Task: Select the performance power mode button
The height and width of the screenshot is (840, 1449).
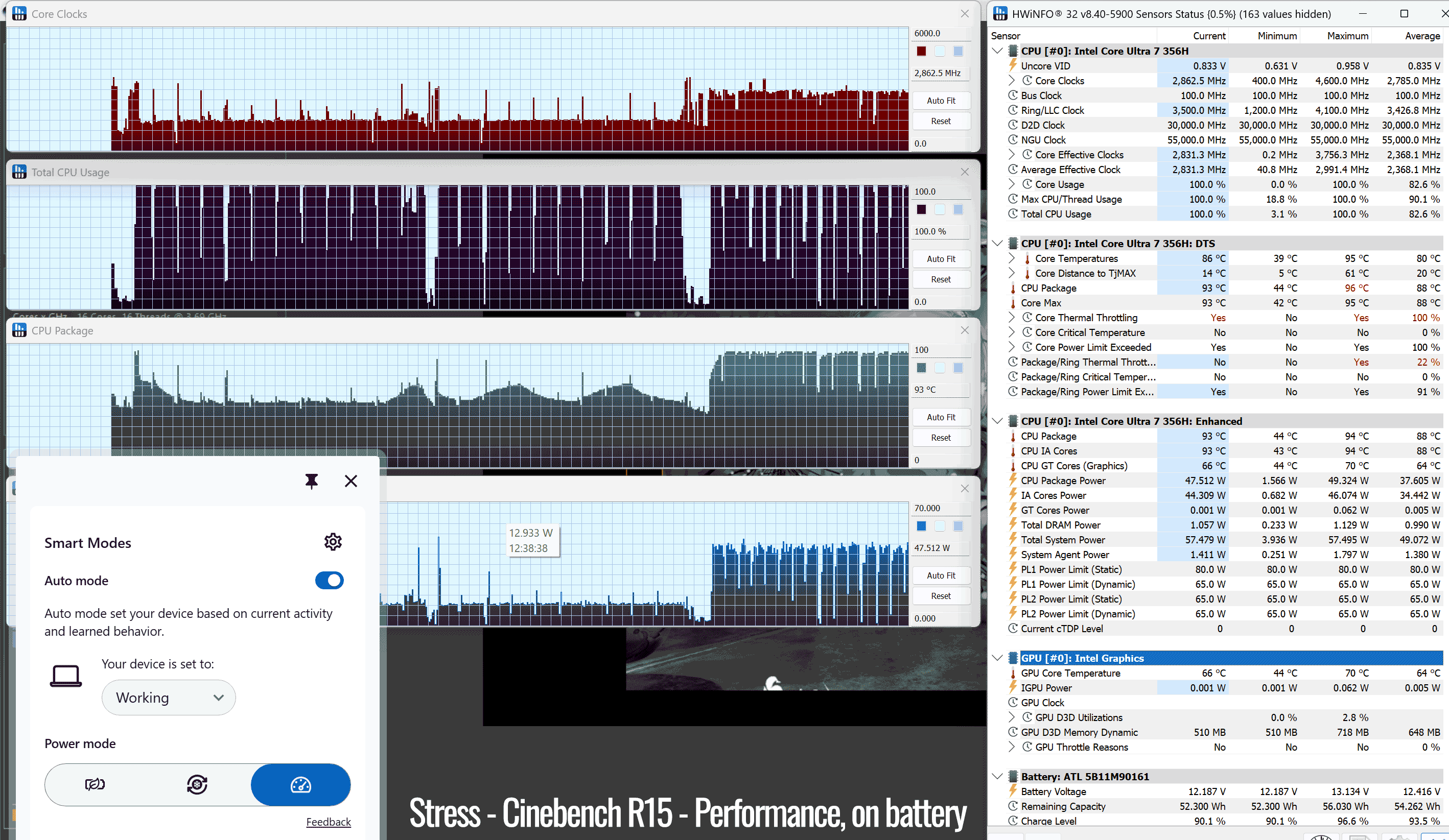Action: click(x=301, y=784)
